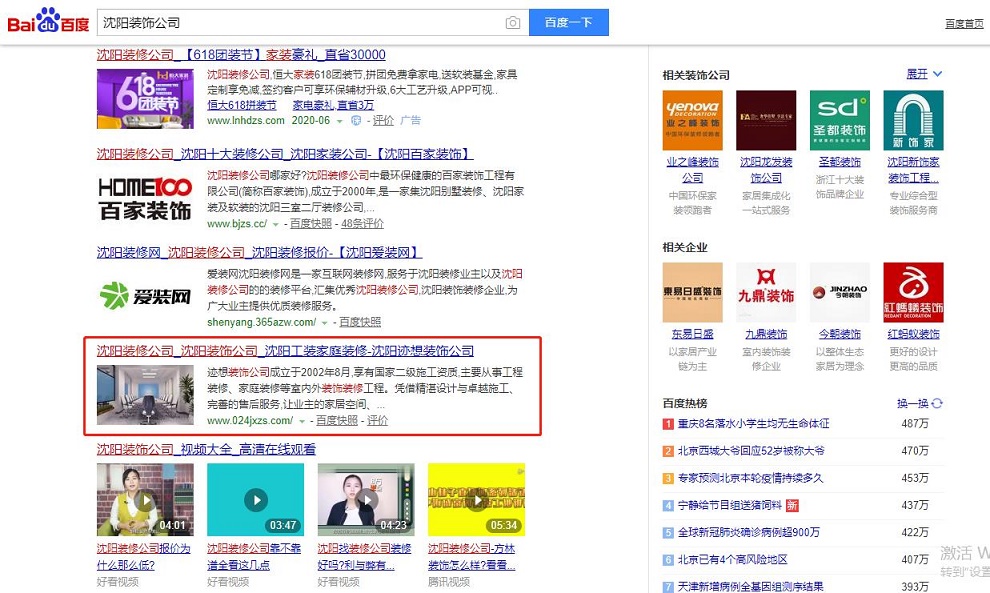Open 沈阳百家装饰 result title
The width and height of the screenshot is (990, 593).
tap(285, 154)
